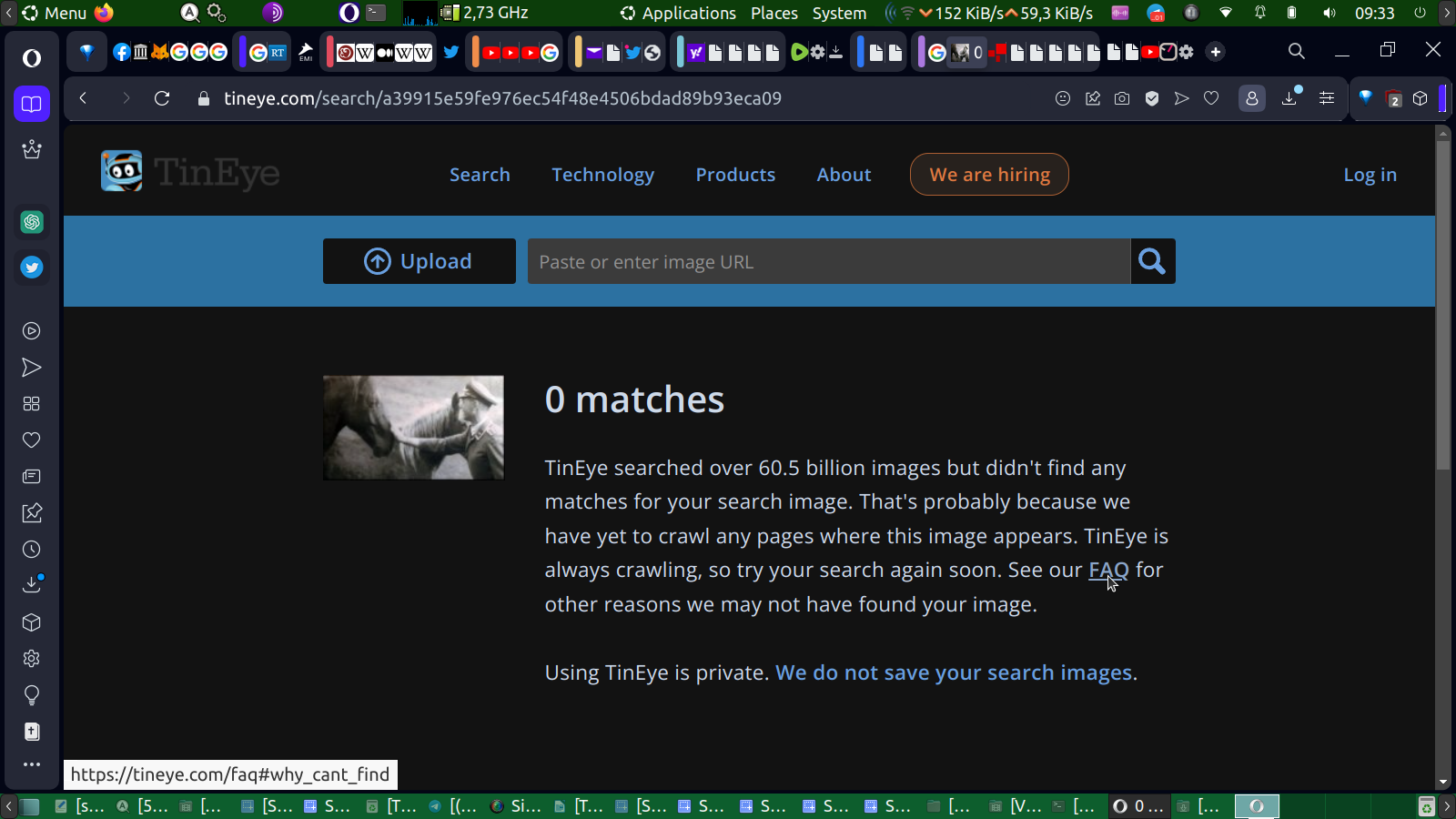Click the 0 matches heading
The width and height of the screenshot is (1456, 819).
pos(634,399)
